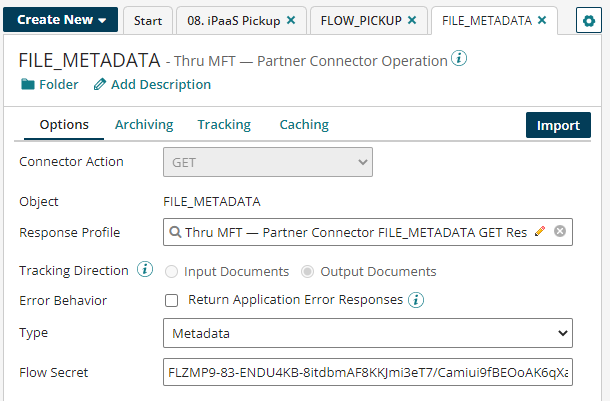Click the Import button

tap(558, 125)
